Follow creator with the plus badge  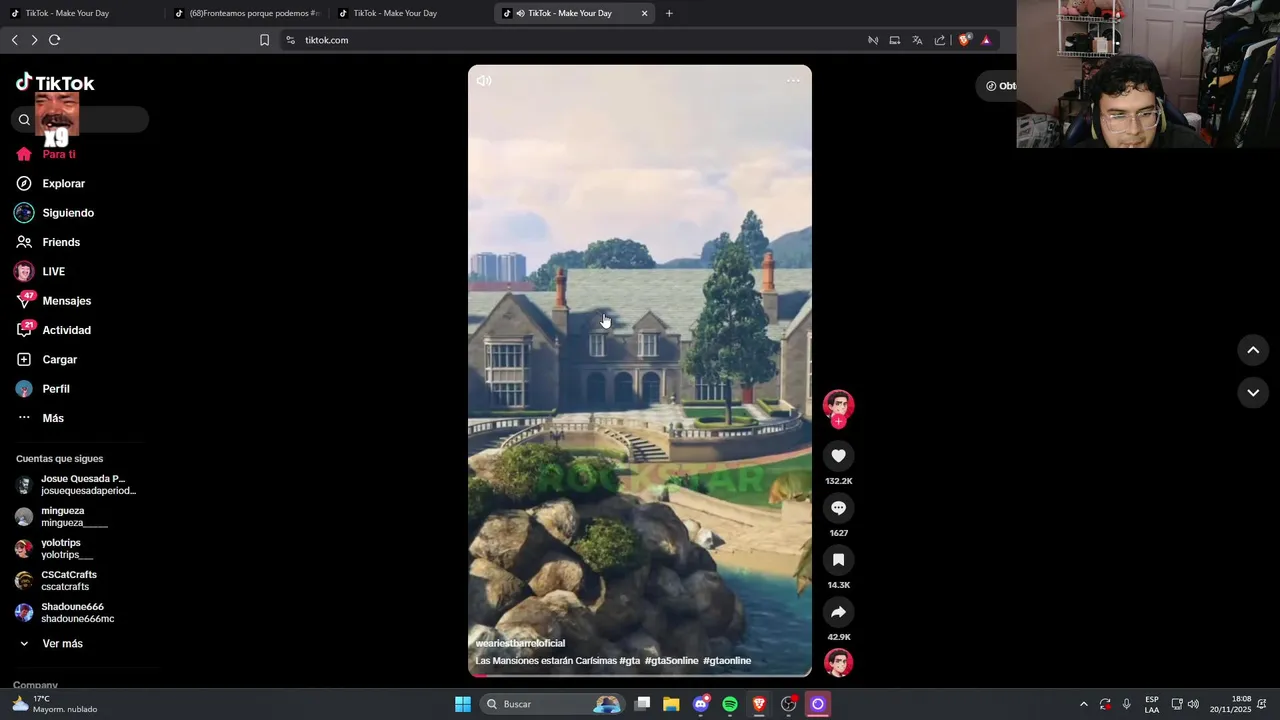pos(838,422)
